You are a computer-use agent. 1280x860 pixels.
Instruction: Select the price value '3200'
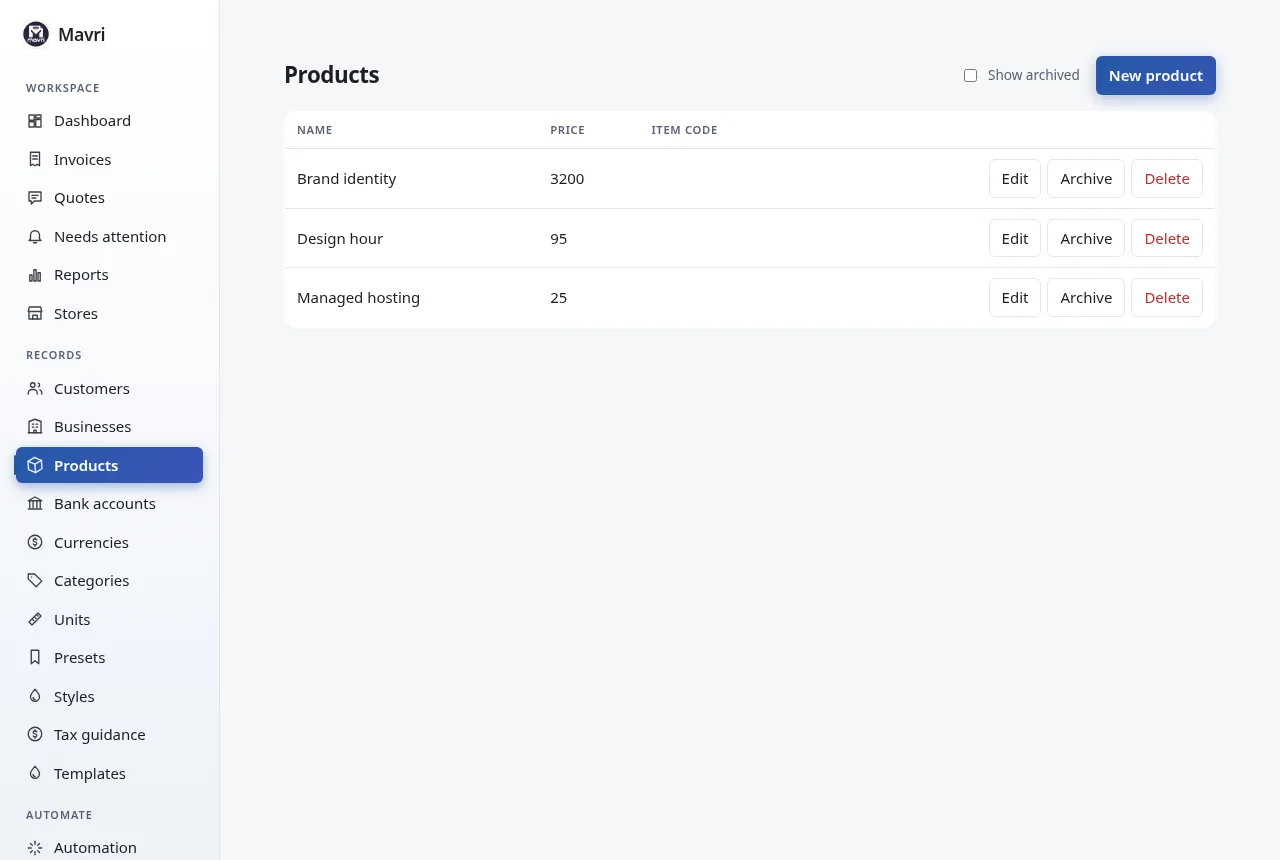[x=567, y=179]
